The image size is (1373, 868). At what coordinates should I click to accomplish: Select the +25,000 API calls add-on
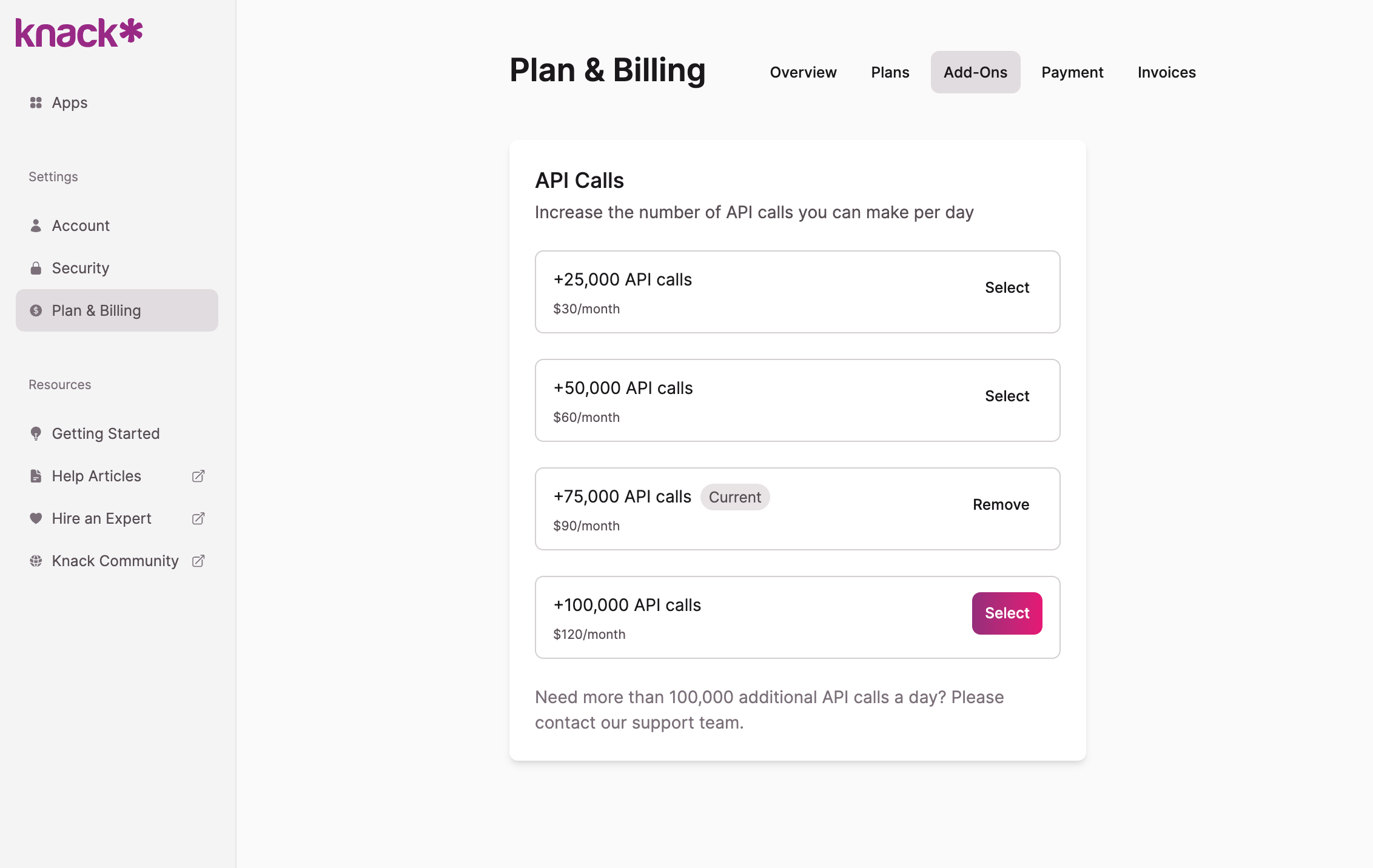click(1007, 287)
